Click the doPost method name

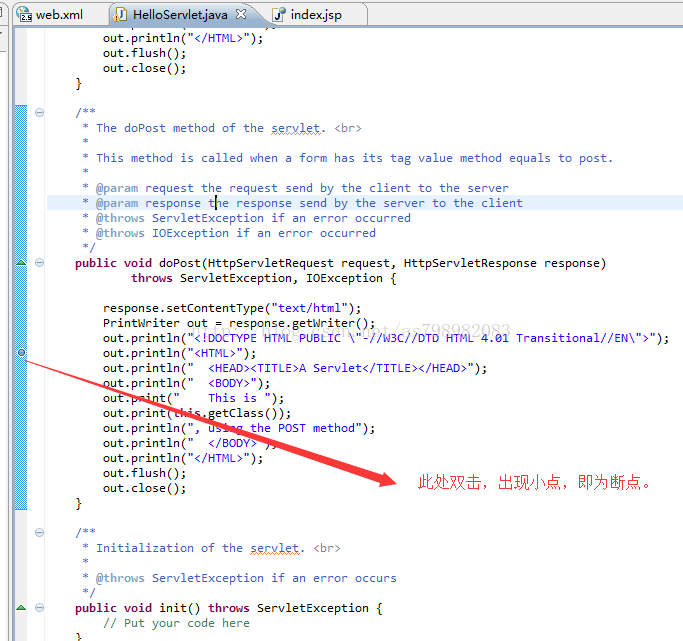pos(179,263)
